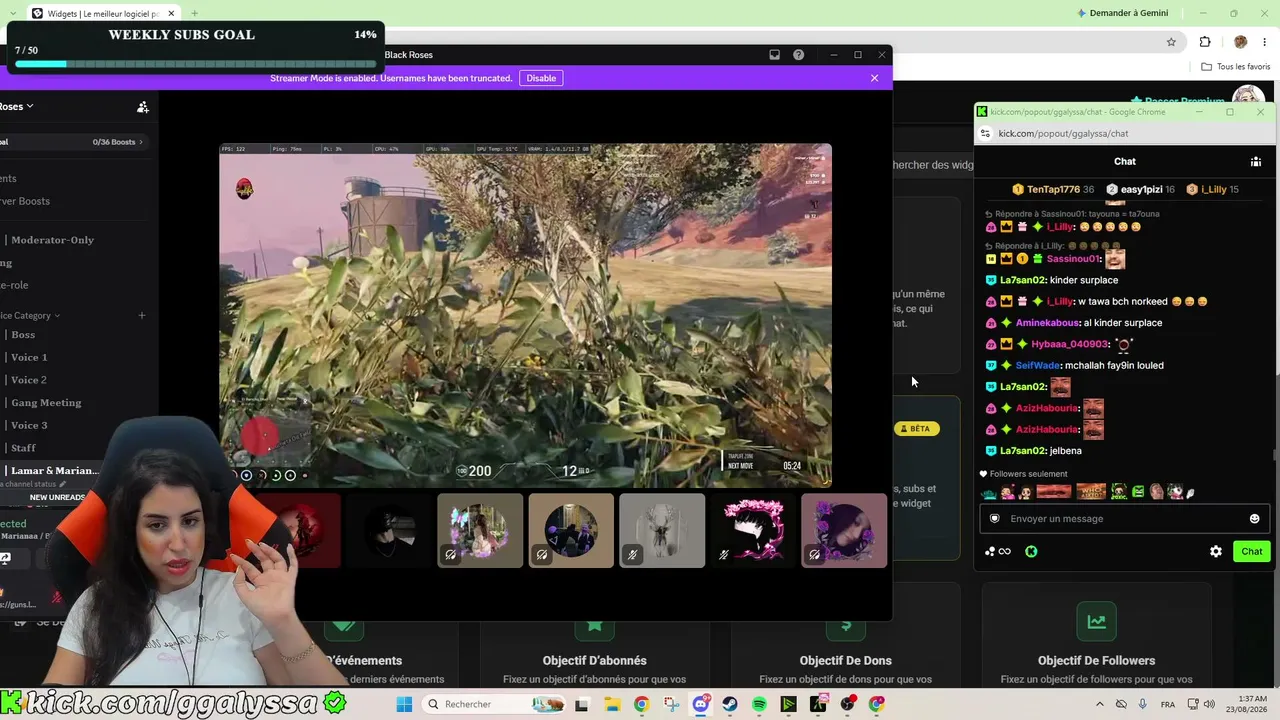Open invite people icon beside server name
The height and width of the screenshot is (720, 1280).
[143, 107]
